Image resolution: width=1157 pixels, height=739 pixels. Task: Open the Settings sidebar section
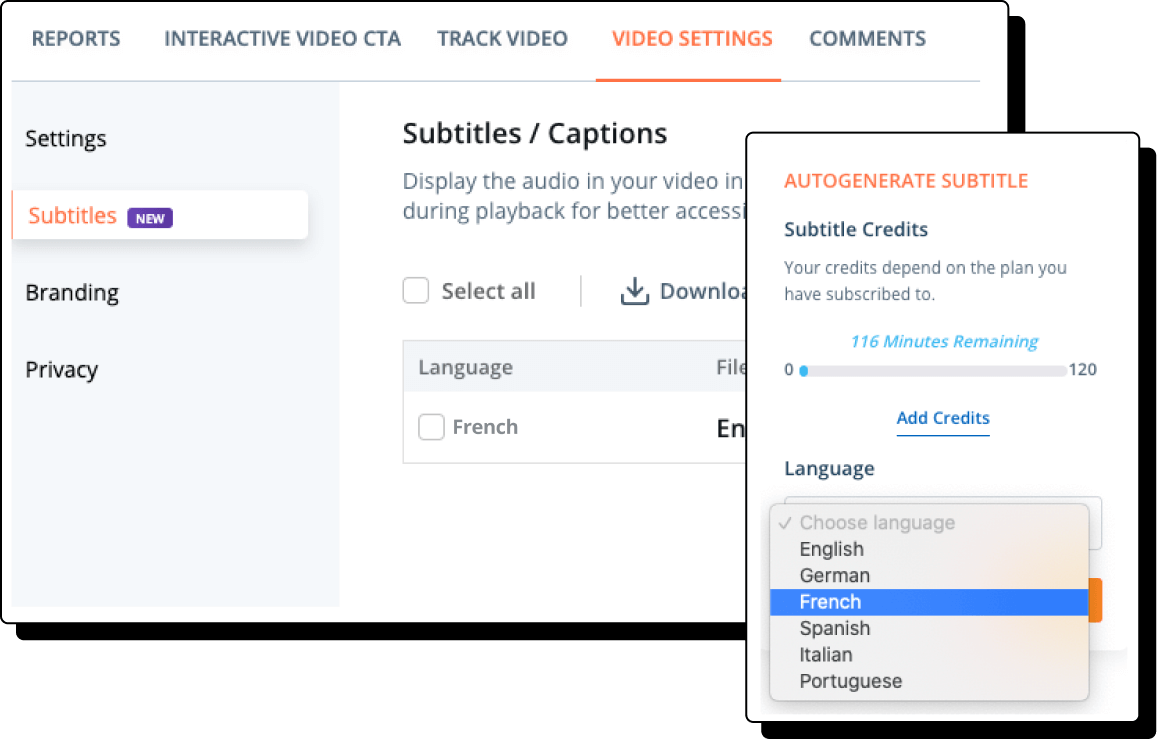pos(66,139)
